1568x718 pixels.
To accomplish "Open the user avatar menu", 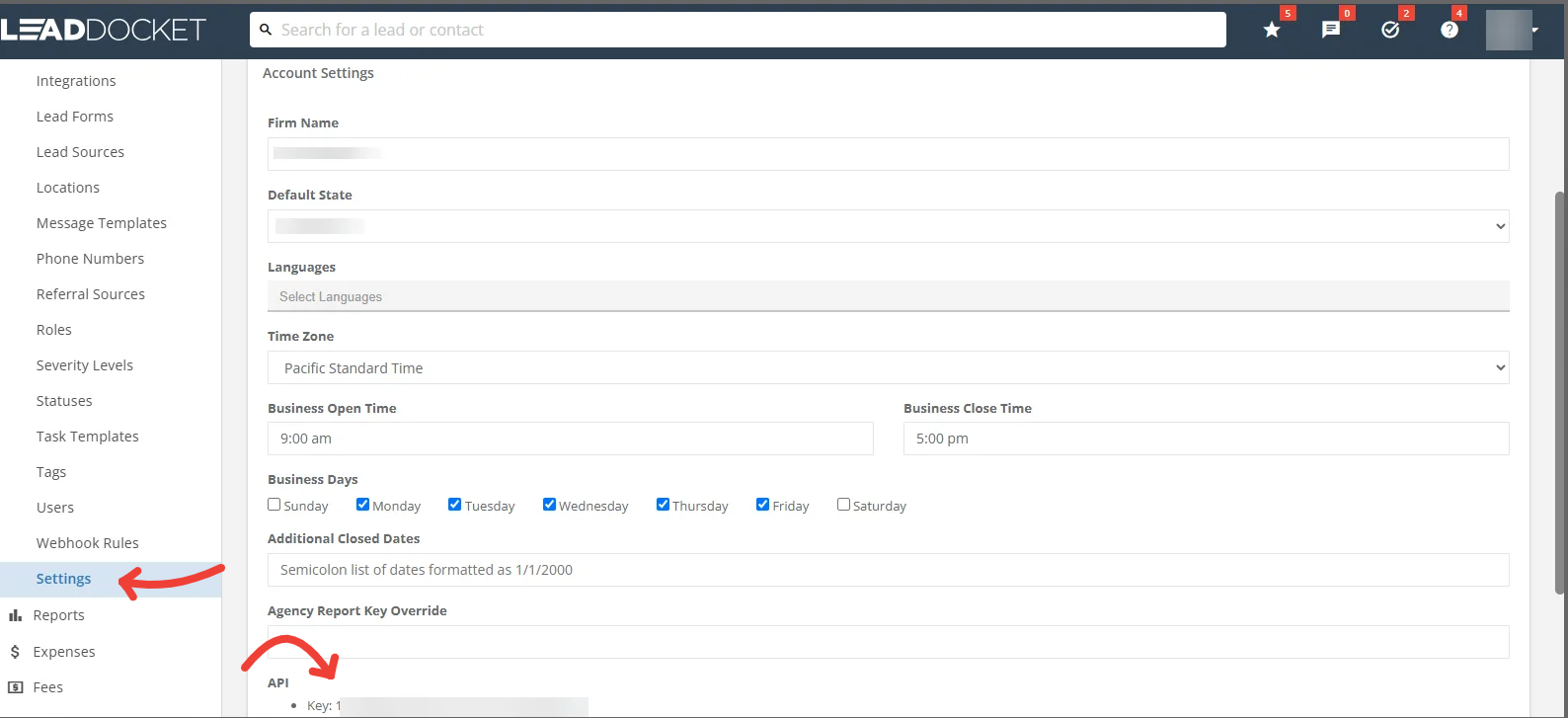I will click(x=1512, y=30).
